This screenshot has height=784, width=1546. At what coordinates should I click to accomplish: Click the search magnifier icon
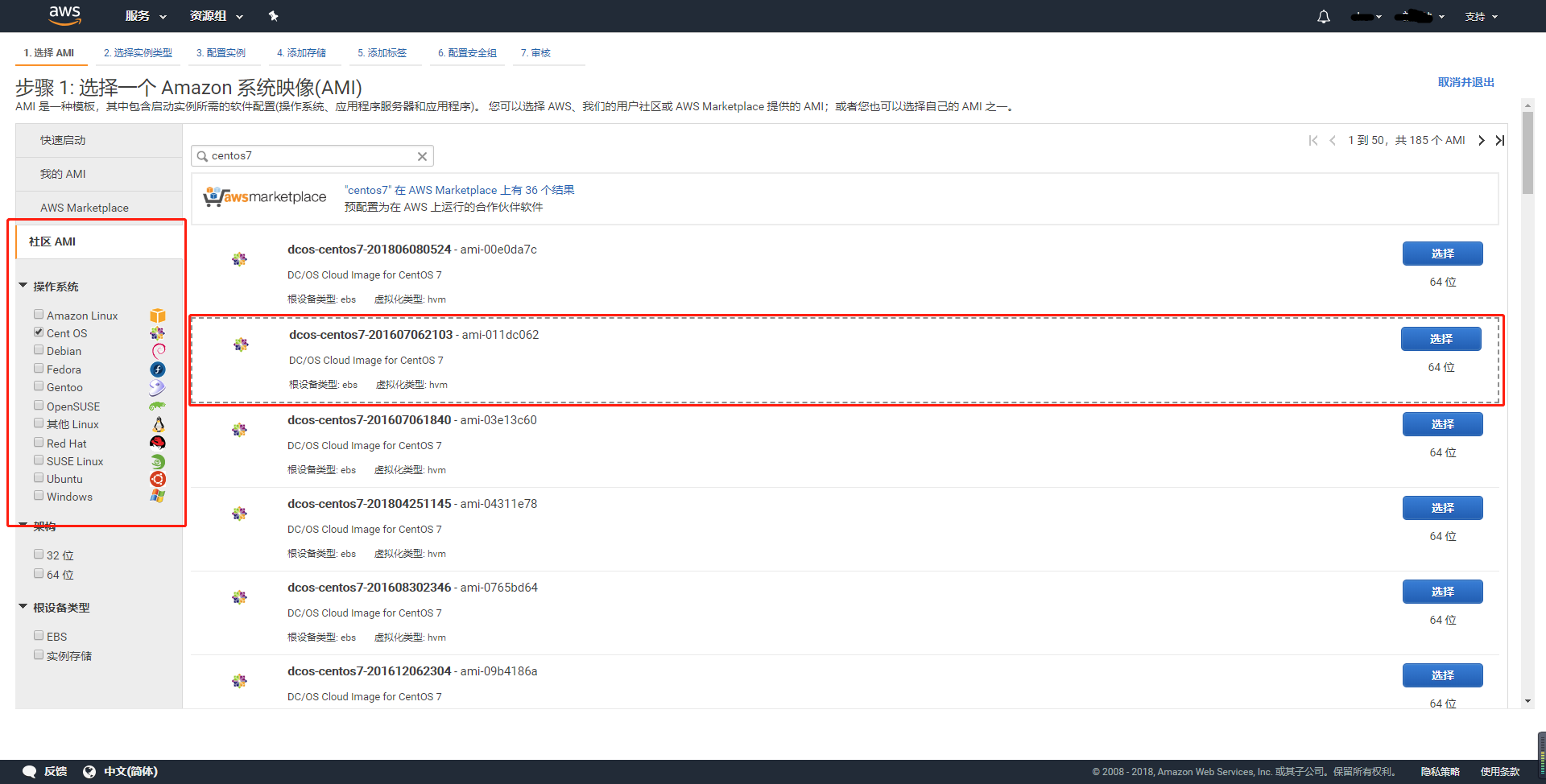tap(202, 156)
